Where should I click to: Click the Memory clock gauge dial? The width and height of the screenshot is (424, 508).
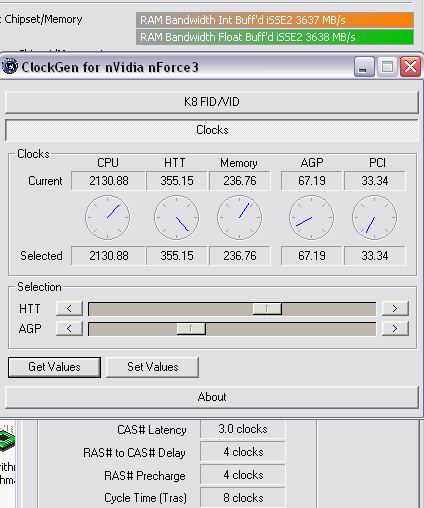[x=239, y=217]
